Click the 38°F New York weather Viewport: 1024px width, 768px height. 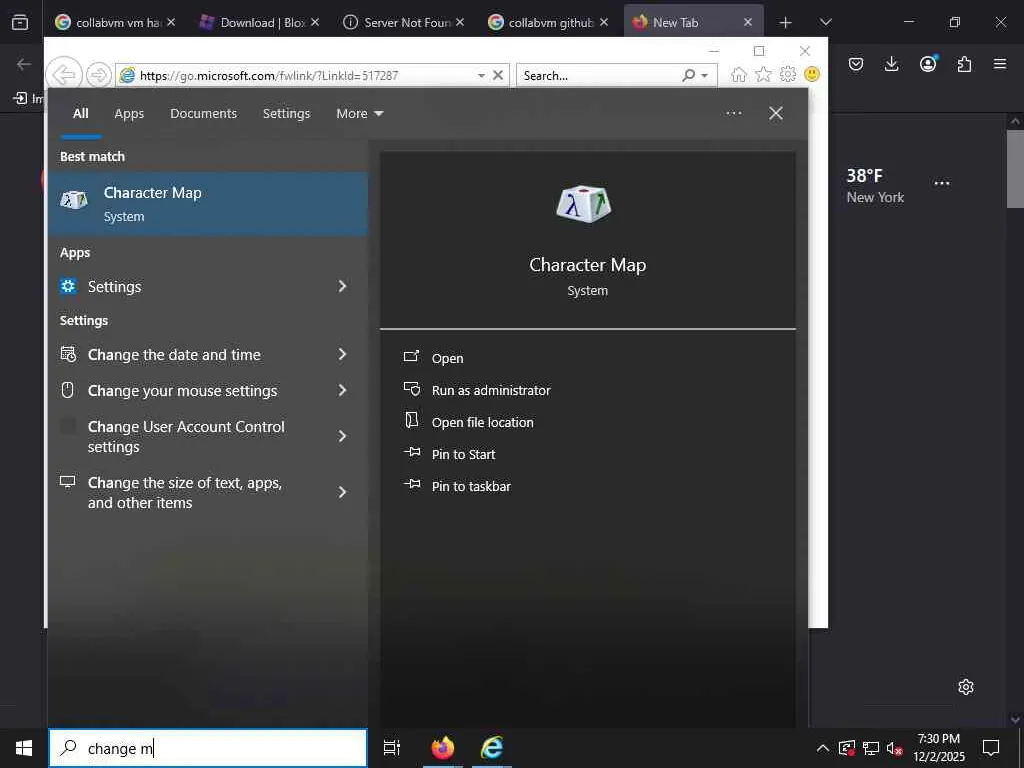(875, 185)
